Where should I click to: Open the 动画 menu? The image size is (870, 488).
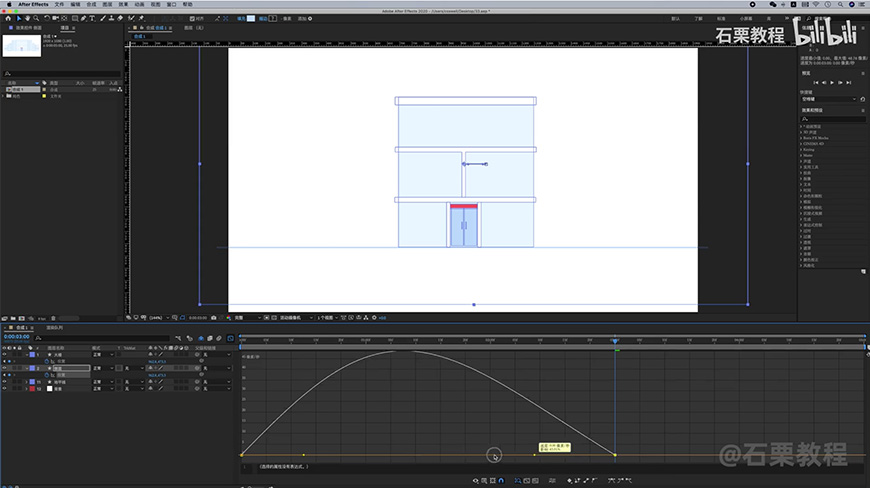click(139, 4)
